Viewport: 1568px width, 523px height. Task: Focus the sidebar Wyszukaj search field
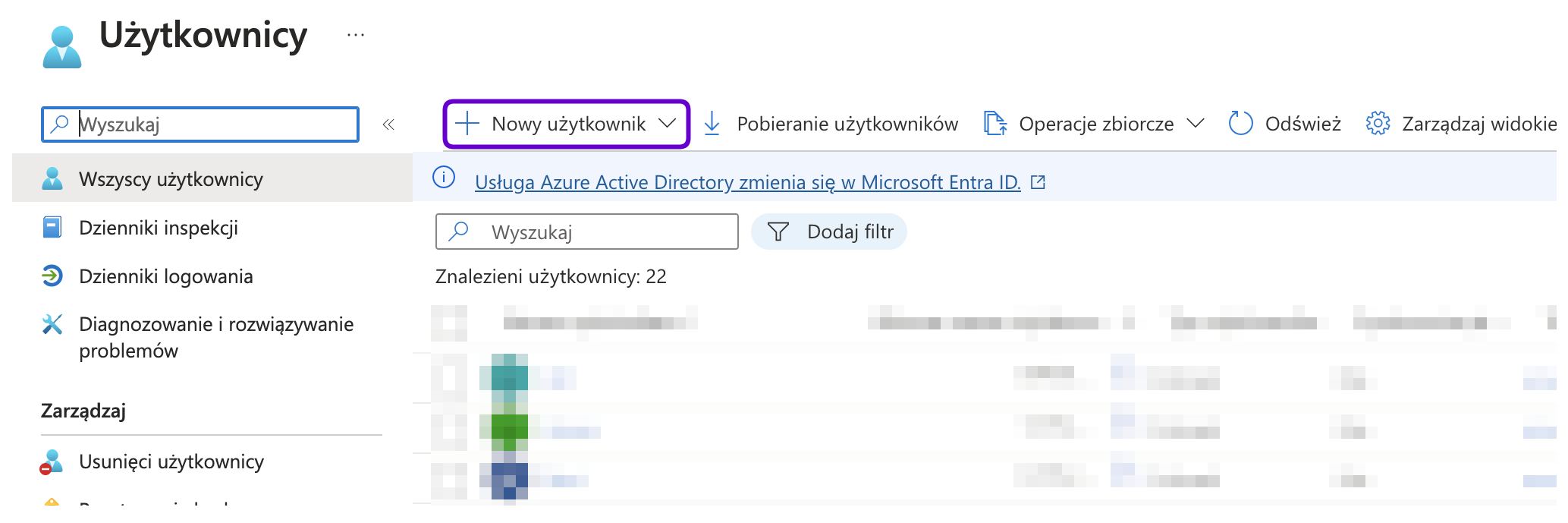(200, 124)
